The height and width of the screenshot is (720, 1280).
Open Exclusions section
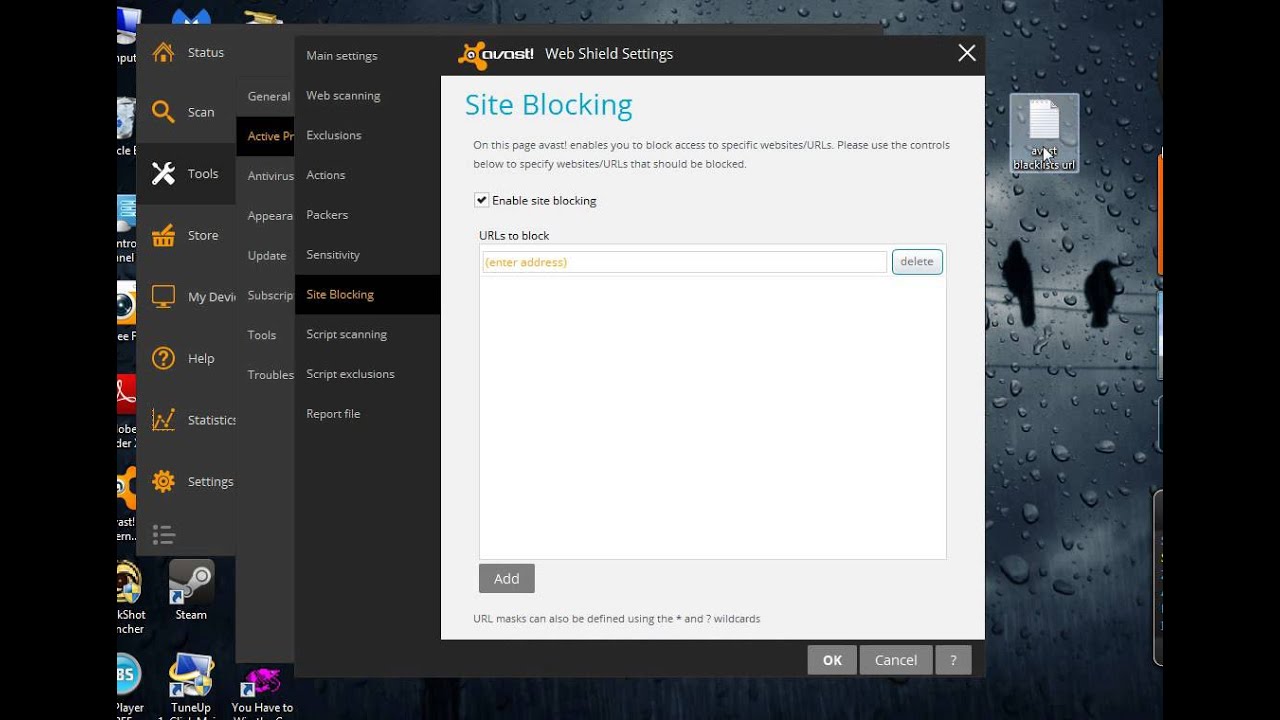(334, 135)
